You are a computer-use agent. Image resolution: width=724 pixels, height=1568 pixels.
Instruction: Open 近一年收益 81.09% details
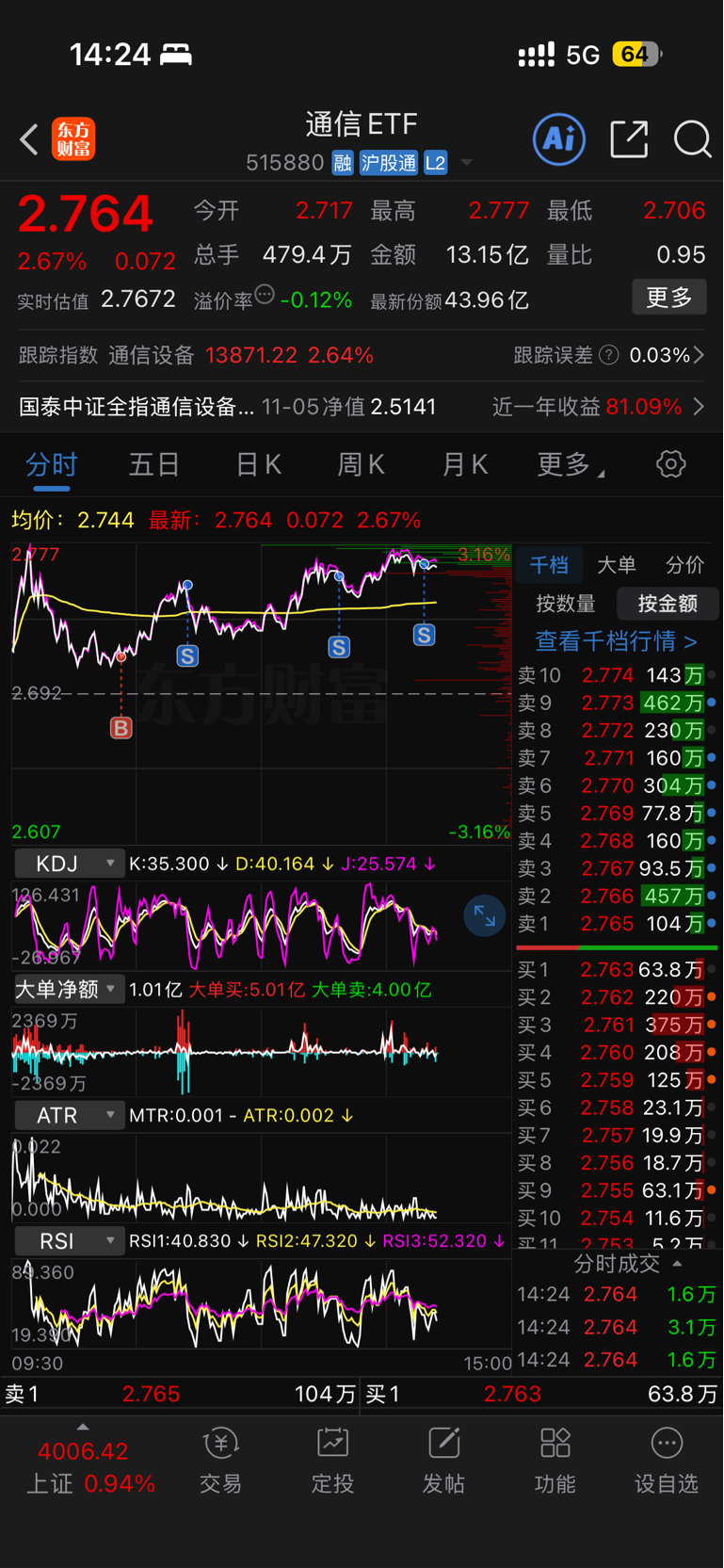tap(598, 407)
